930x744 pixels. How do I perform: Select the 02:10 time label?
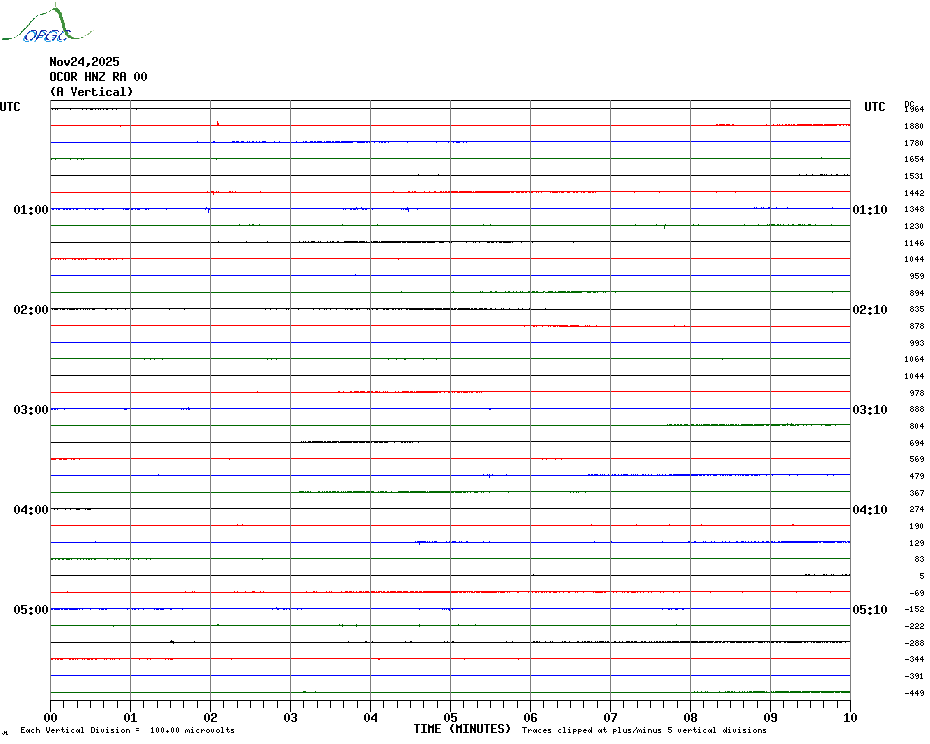click(x=869, y=310)
